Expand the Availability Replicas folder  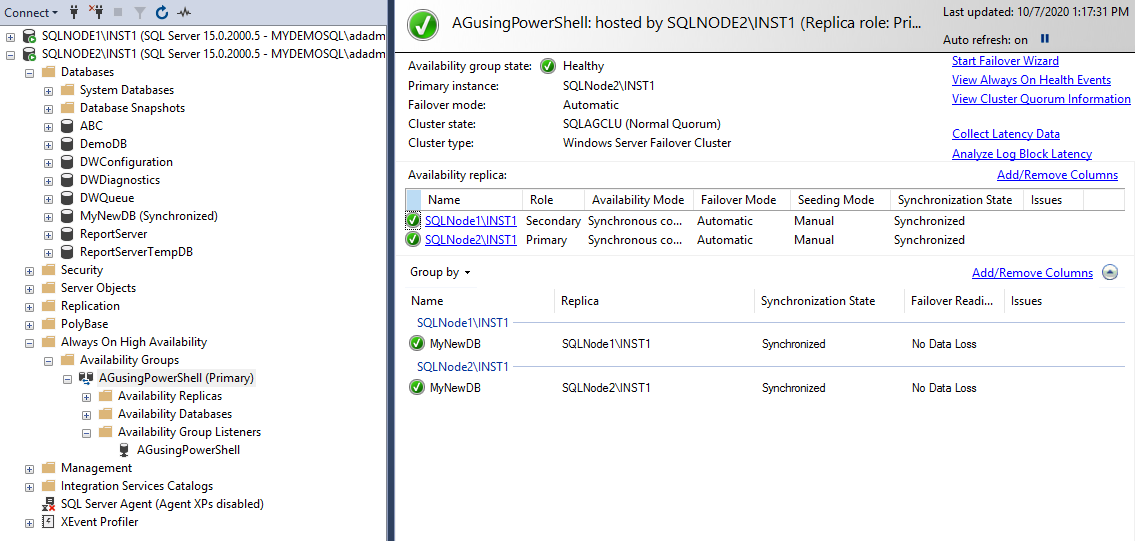pos(87,396)
